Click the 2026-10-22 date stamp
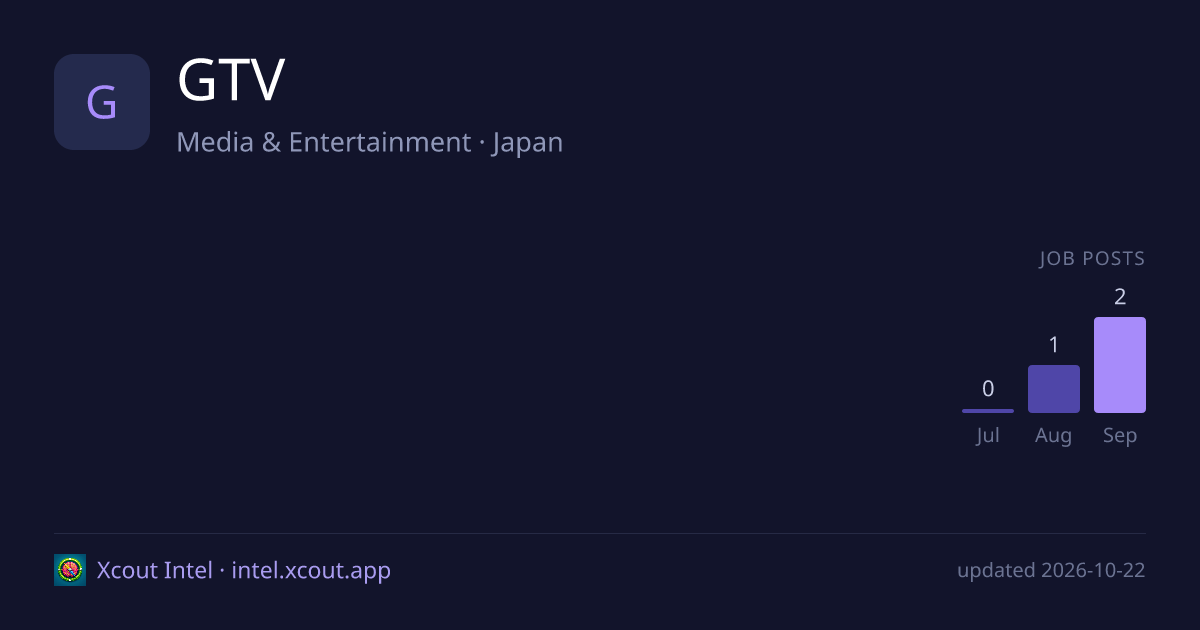The image size is (1200, 630). [x=1093, y=571]
